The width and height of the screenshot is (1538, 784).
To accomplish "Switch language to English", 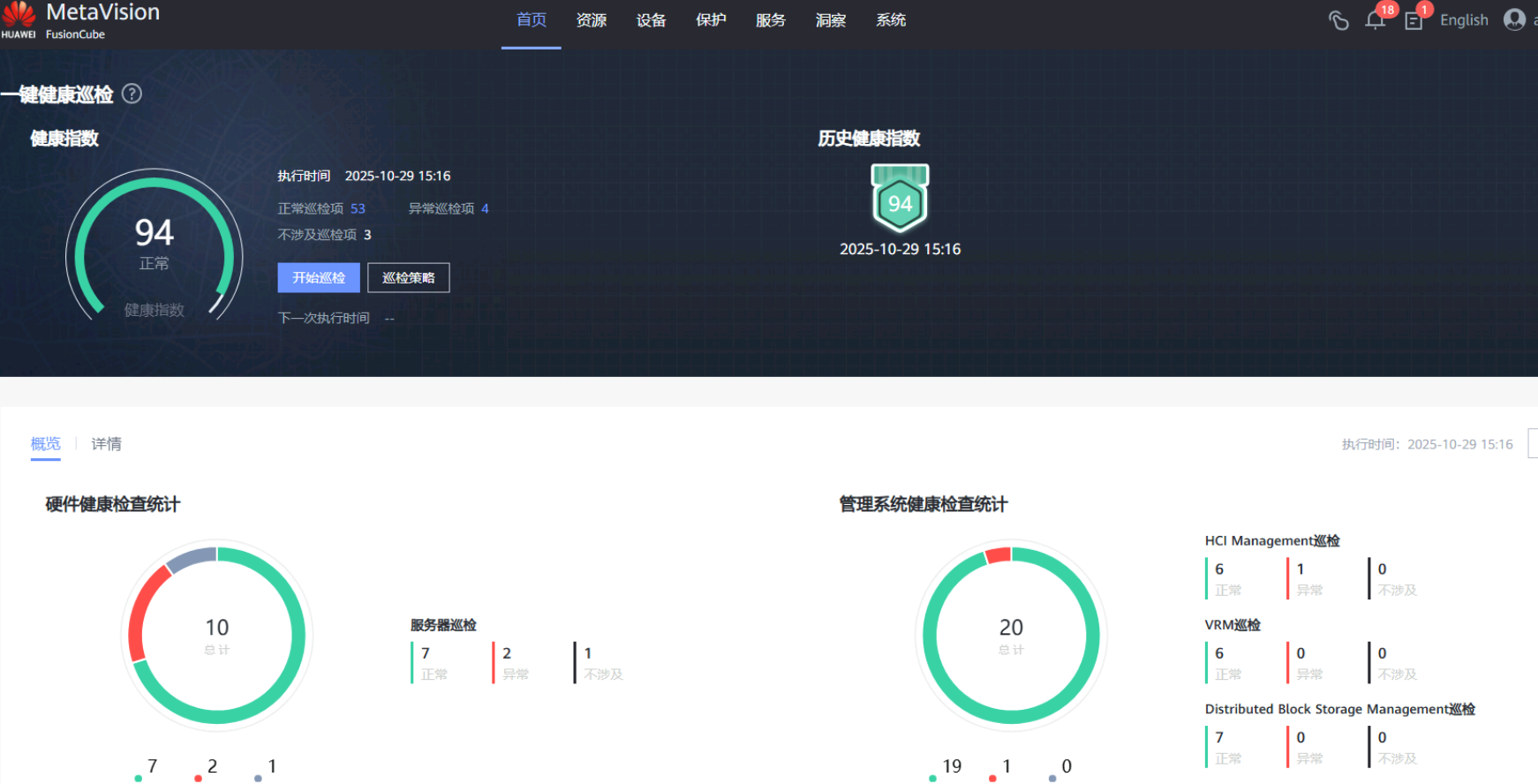I will (1464, 20).
